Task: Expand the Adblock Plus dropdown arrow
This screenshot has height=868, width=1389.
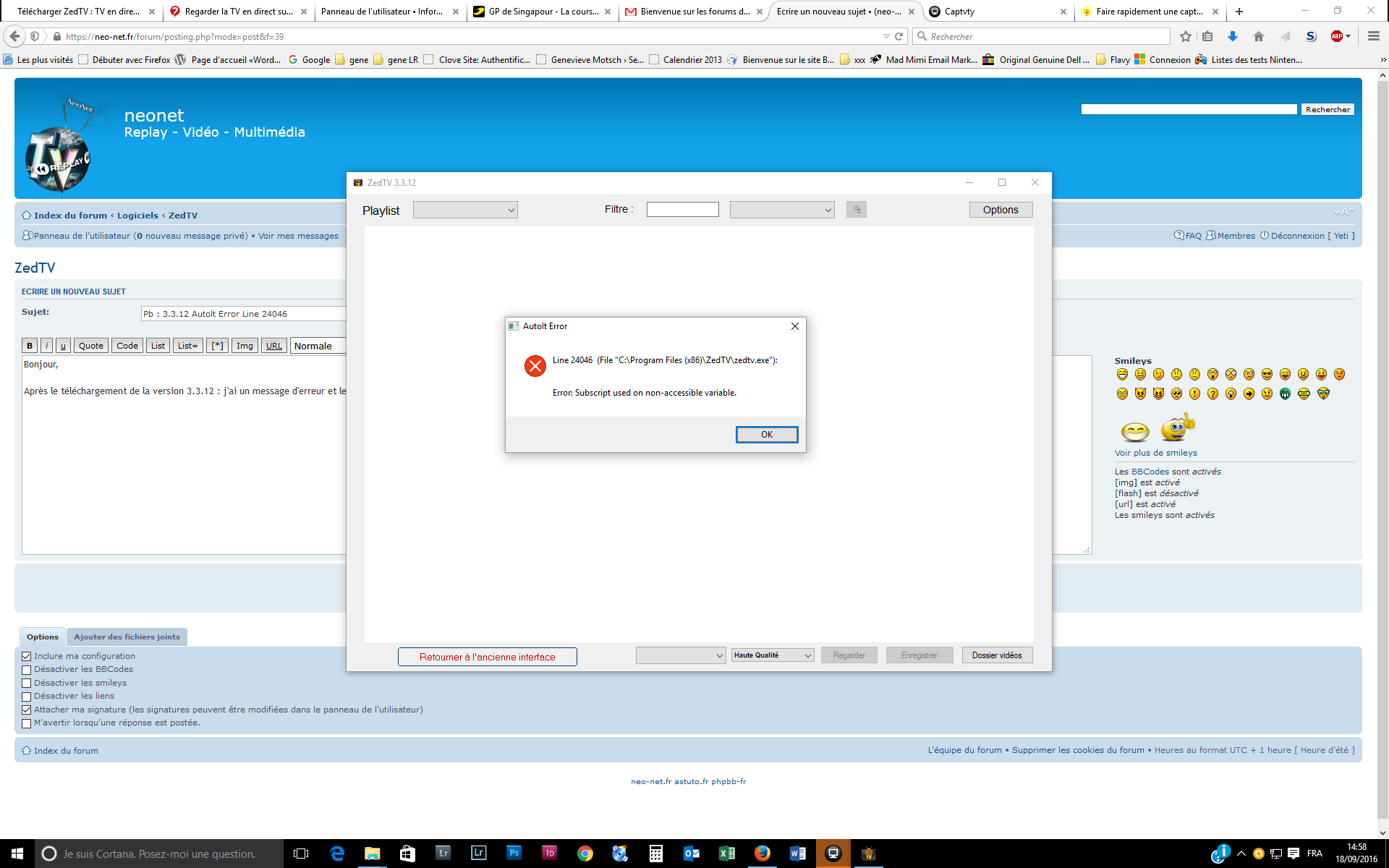Action: (x=1348, y=36)
